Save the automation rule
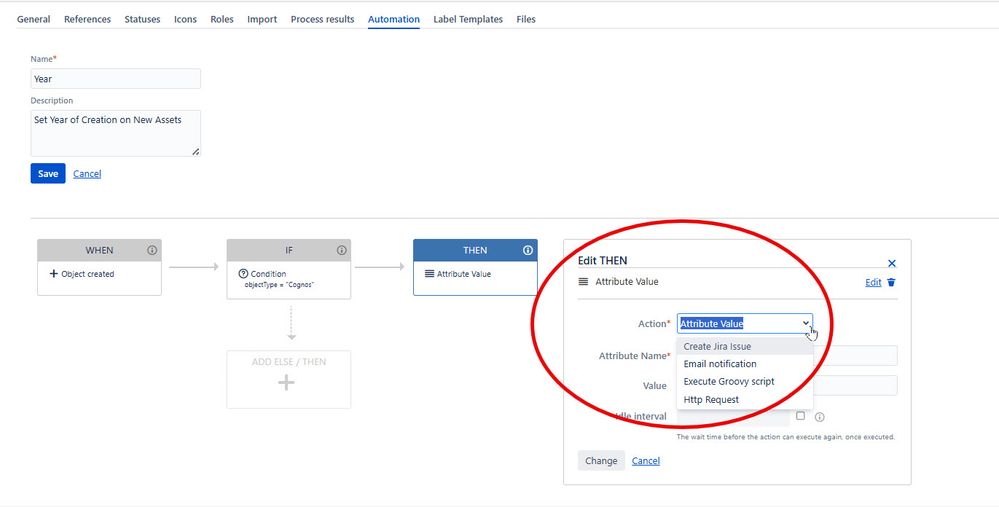The image size is (999, 507). pyautogui.click(x=48, y=173)
